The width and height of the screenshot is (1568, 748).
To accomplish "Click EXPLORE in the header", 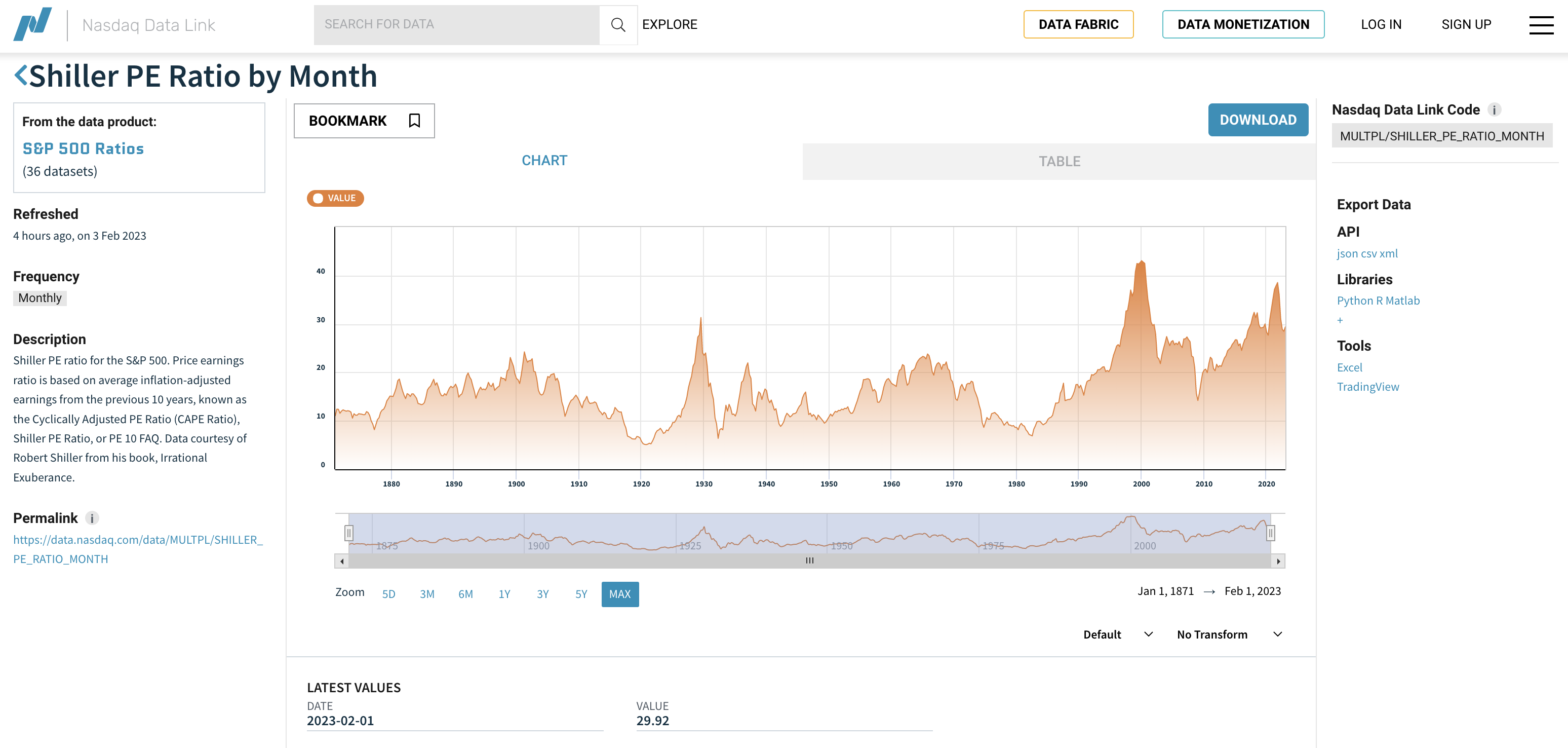I will click(670, 25).
